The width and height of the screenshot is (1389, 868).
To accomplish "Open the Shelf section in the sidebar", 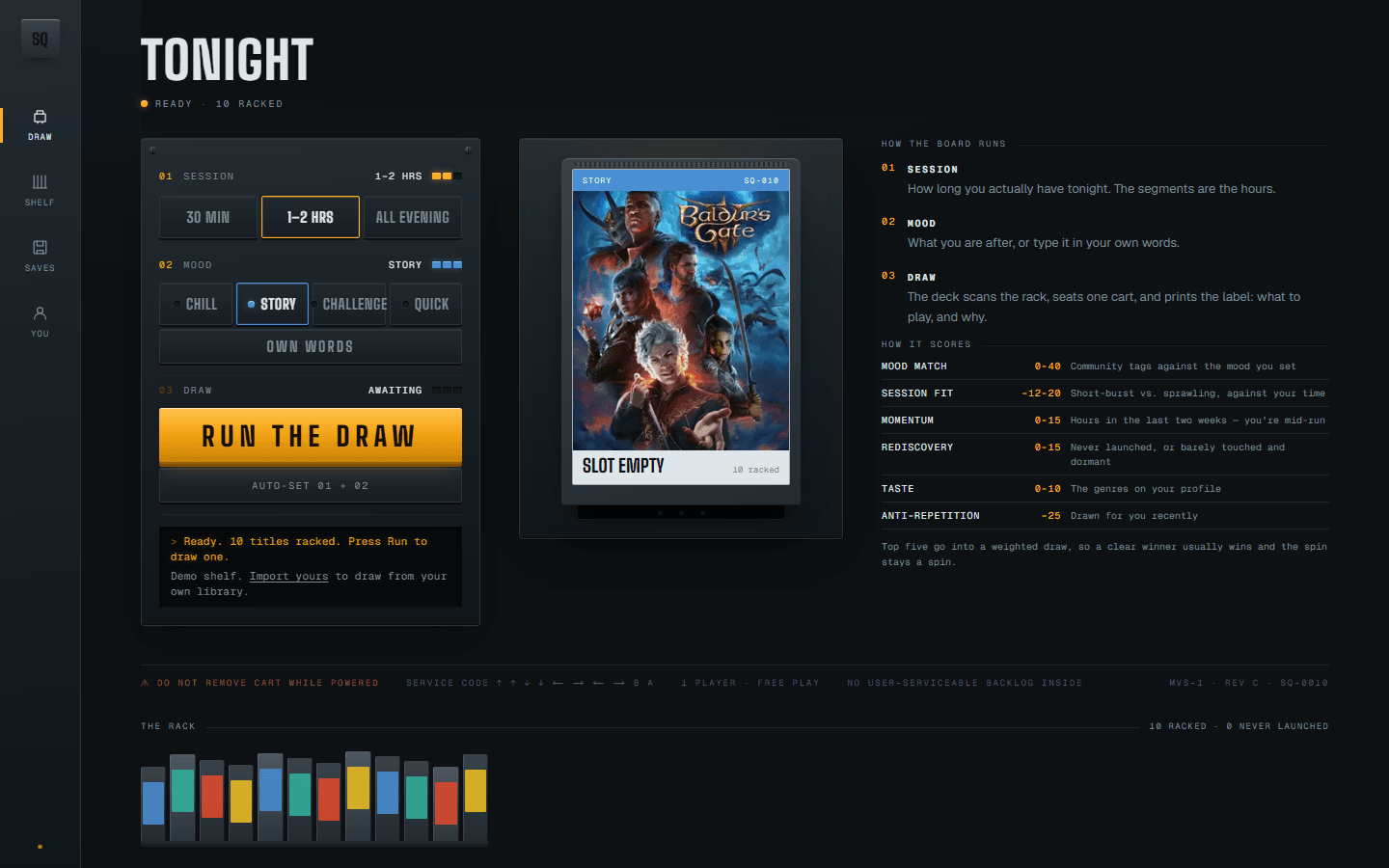I will coord(40,190).
